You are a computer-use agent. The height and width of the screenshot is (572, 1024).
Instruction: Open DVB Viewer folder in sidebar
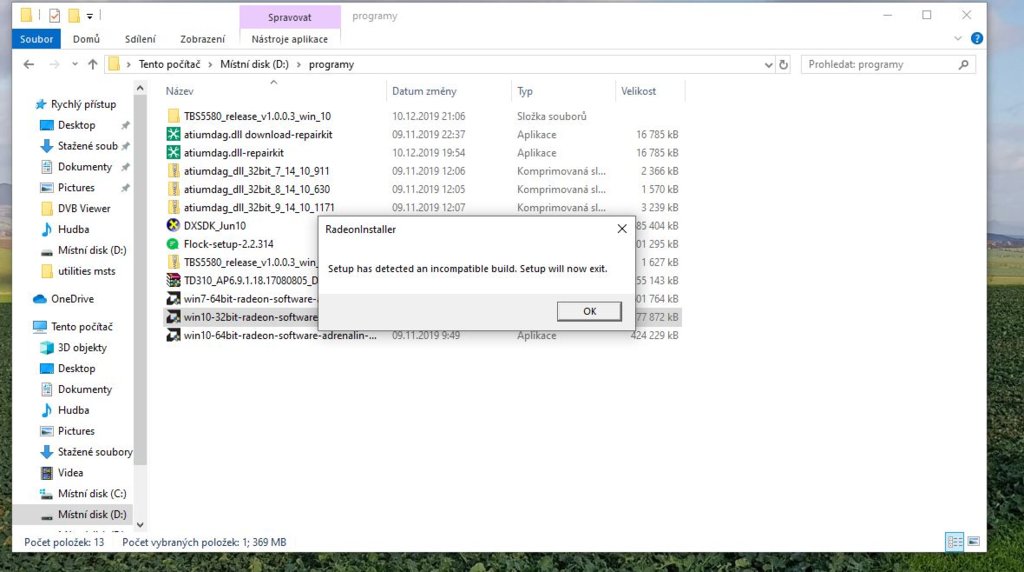click(84, 209)
